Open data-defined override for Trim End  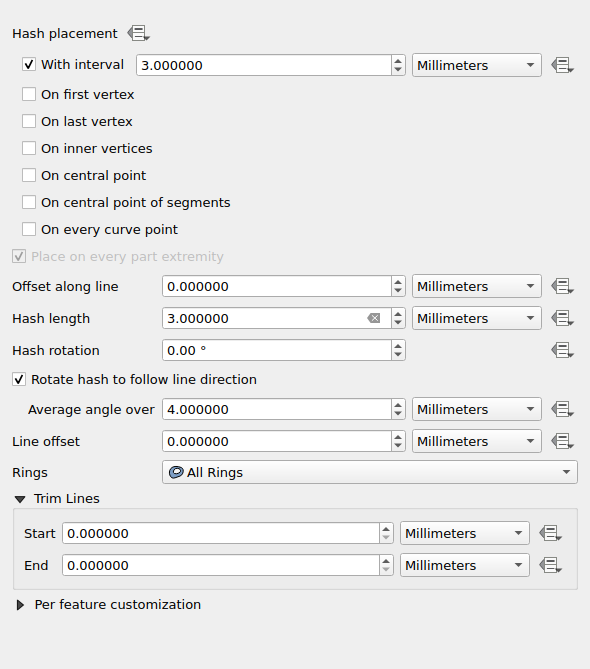(550, 565)
